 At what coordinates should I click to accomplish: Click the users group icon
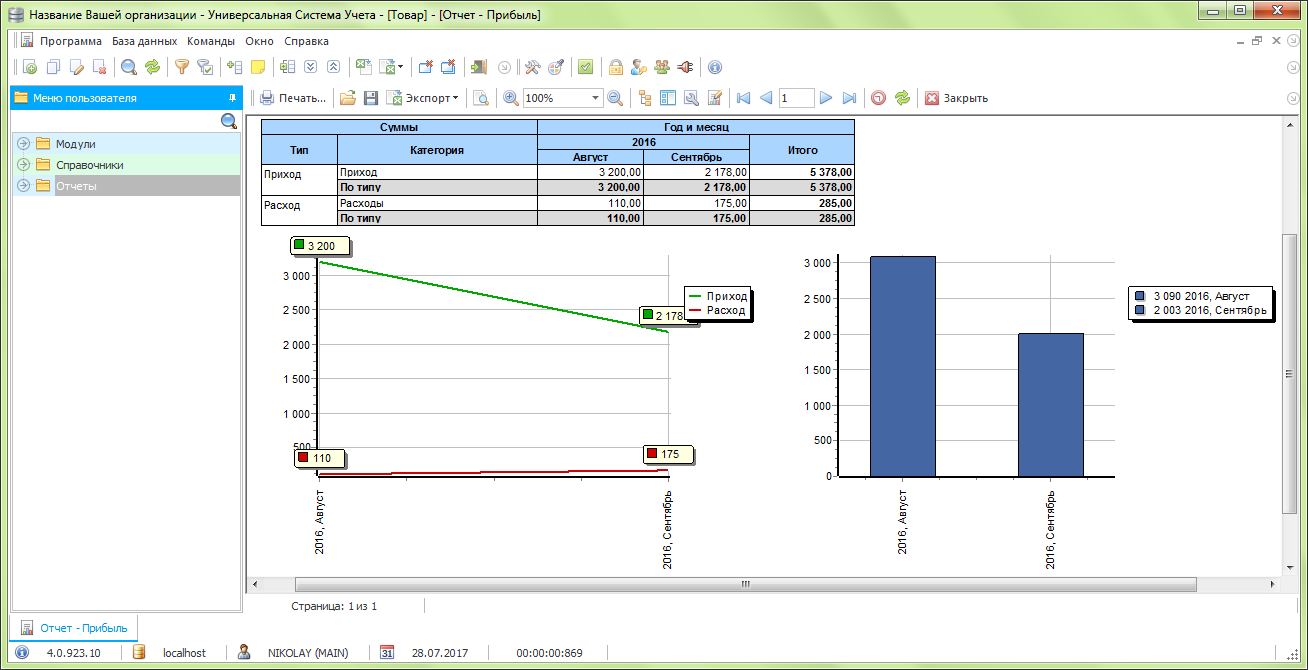662,67
